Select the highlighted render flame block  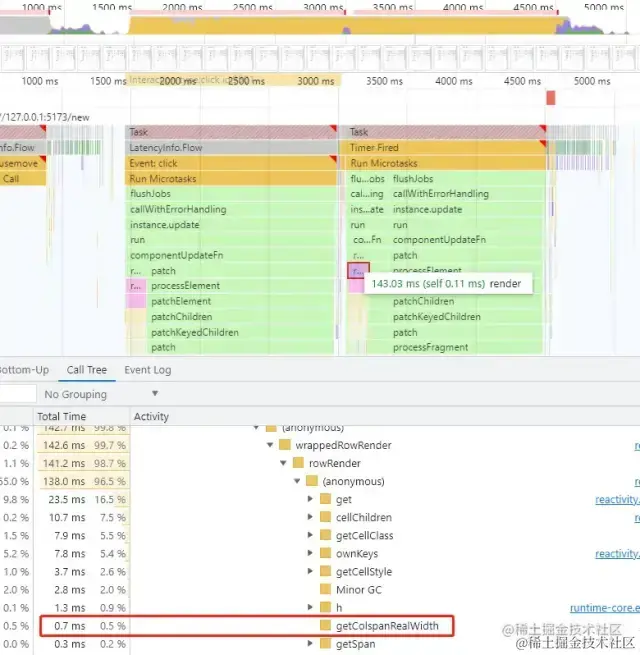358,271
